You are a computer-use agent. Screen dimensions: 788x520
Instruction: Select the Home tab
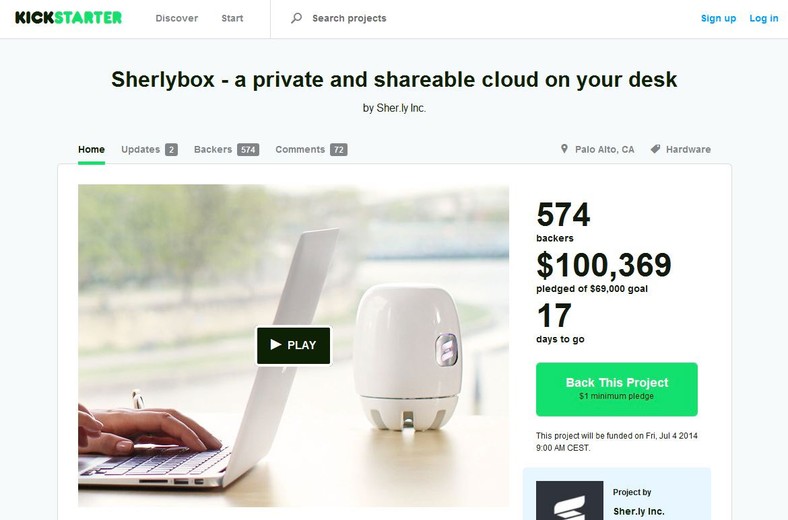[x=91, y=149]
